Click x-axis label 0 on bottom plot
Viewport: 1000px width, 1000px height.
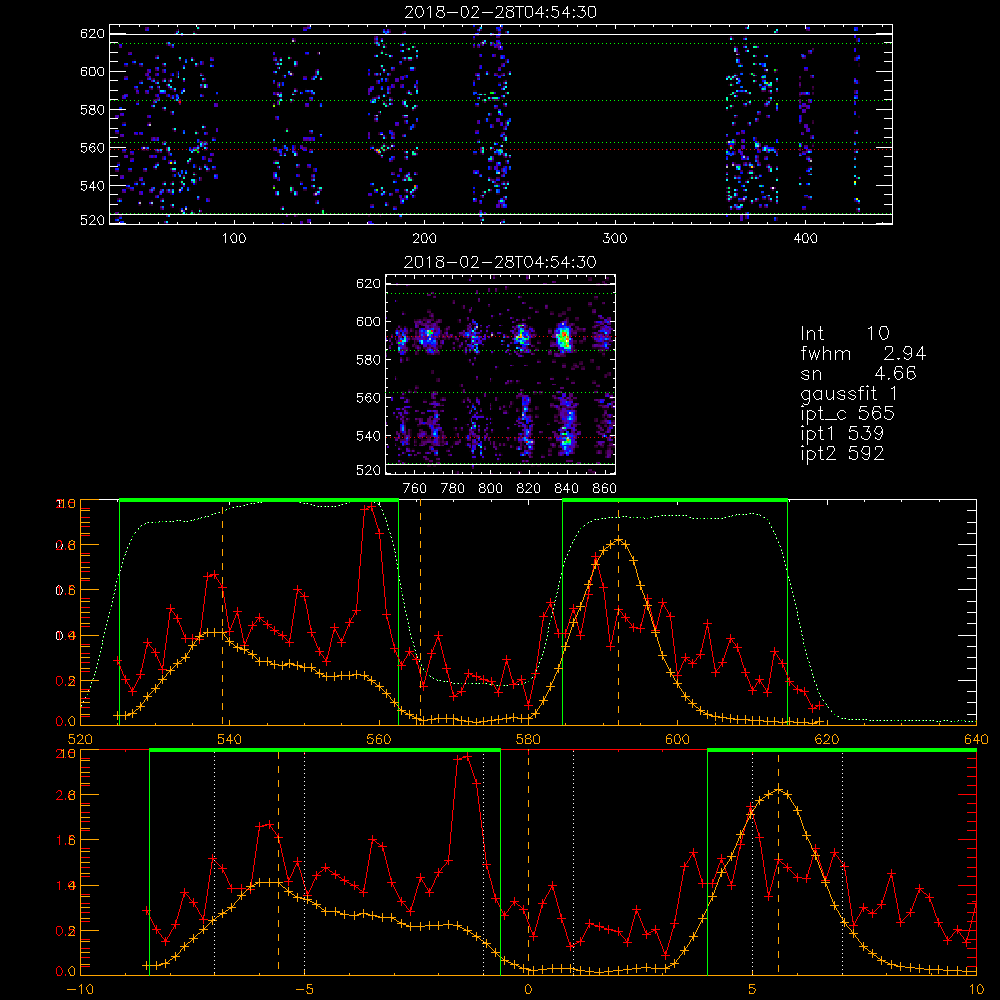click(x=528, y=990)
